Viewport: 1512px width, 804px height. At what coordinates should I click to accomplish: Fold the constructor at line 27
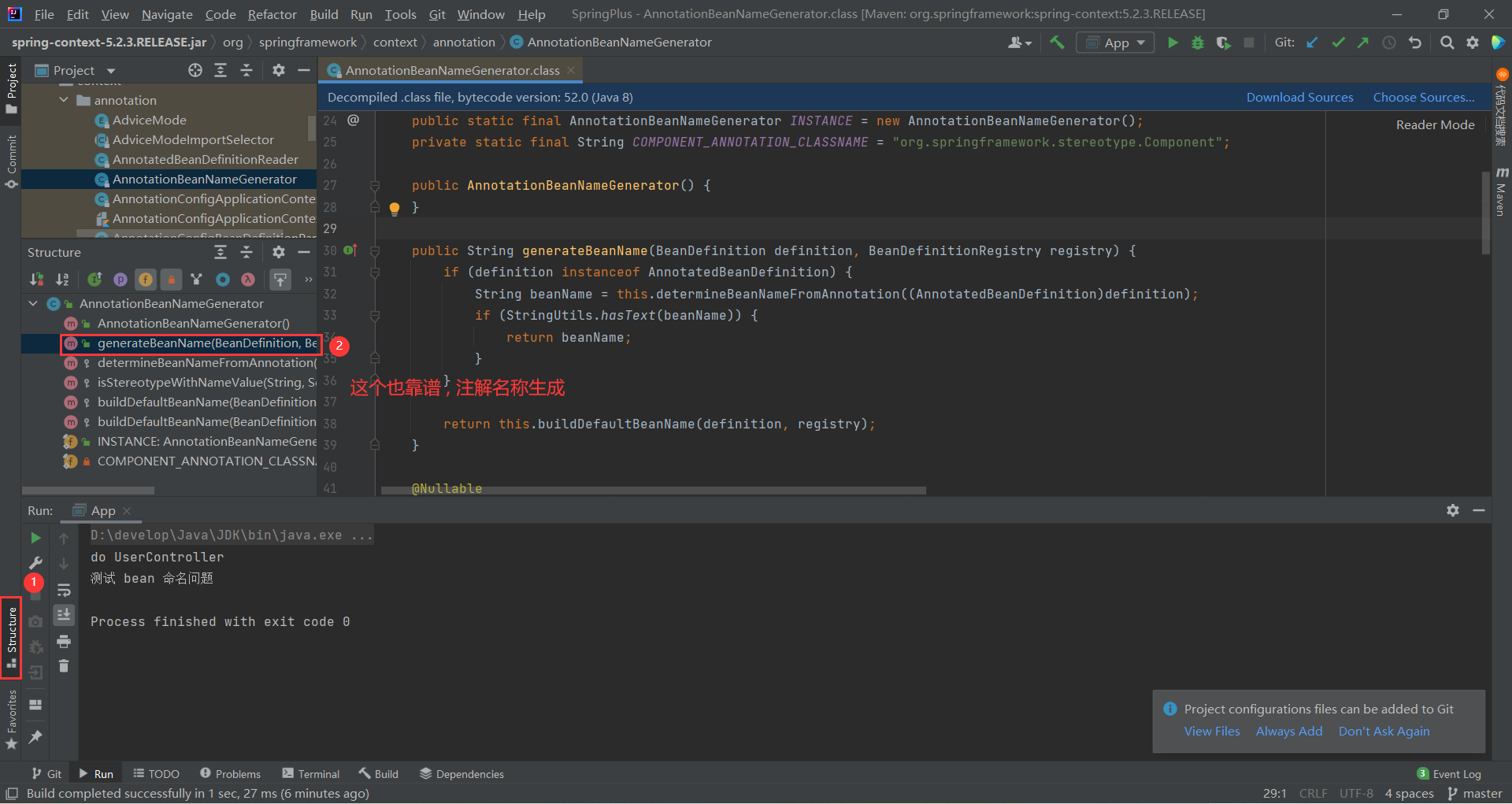[375, 186]
